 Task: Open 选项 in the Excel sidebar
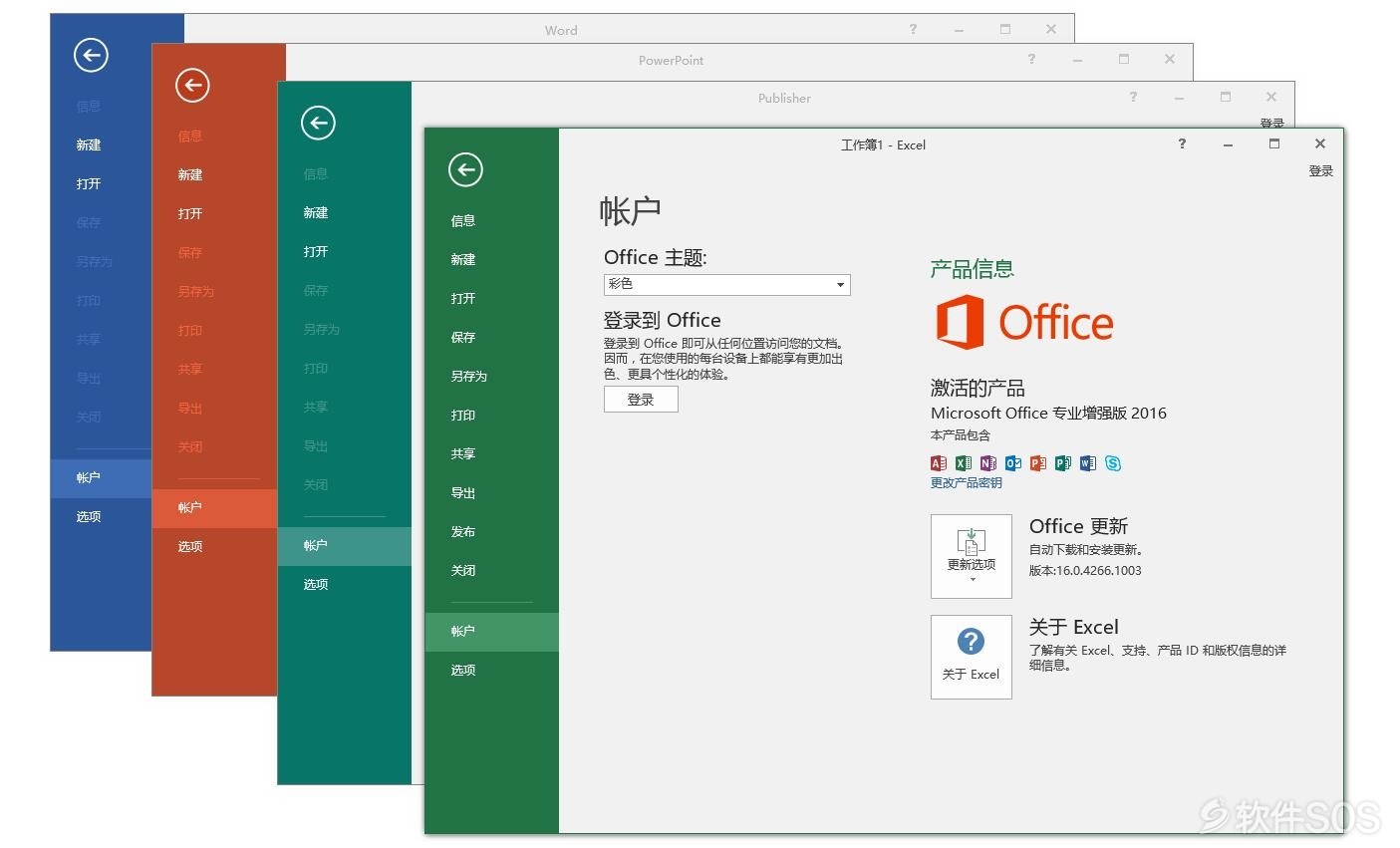[x=463, y=671]
